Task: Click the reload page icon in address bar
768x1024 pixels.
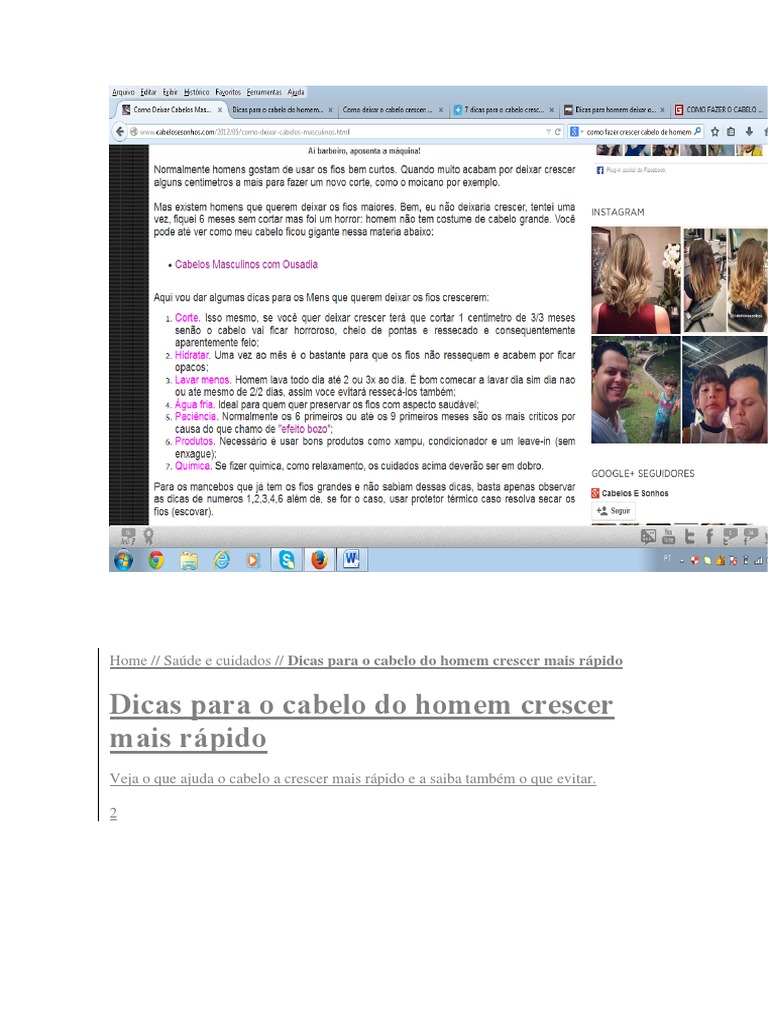Action: pos(558,131)
